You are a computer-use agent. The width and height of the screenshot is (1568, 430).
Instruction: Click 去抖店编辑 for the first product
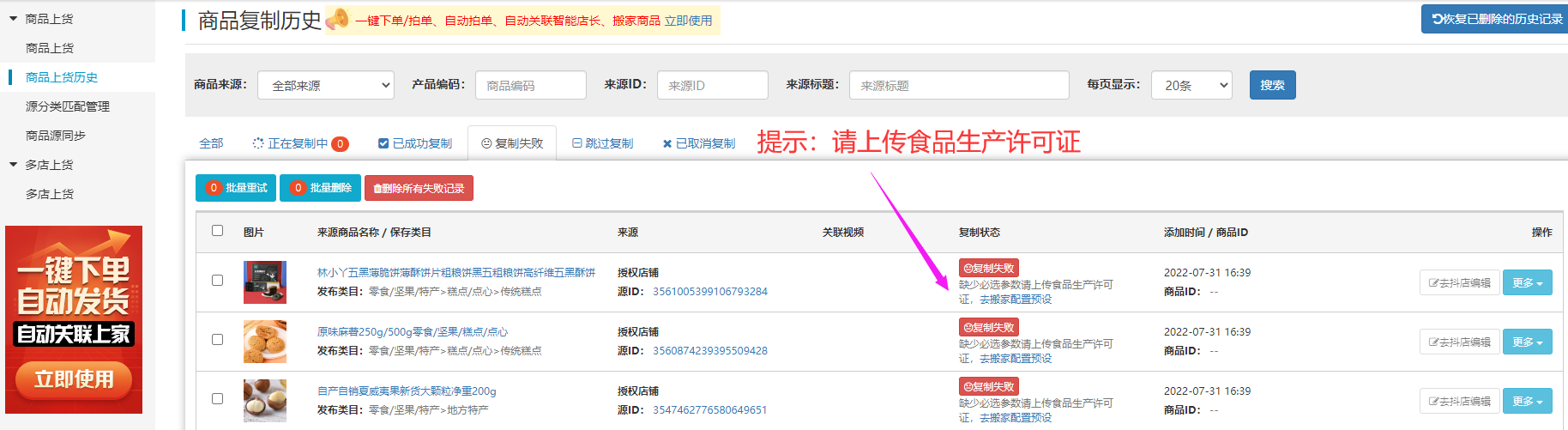click(1459, 282)
